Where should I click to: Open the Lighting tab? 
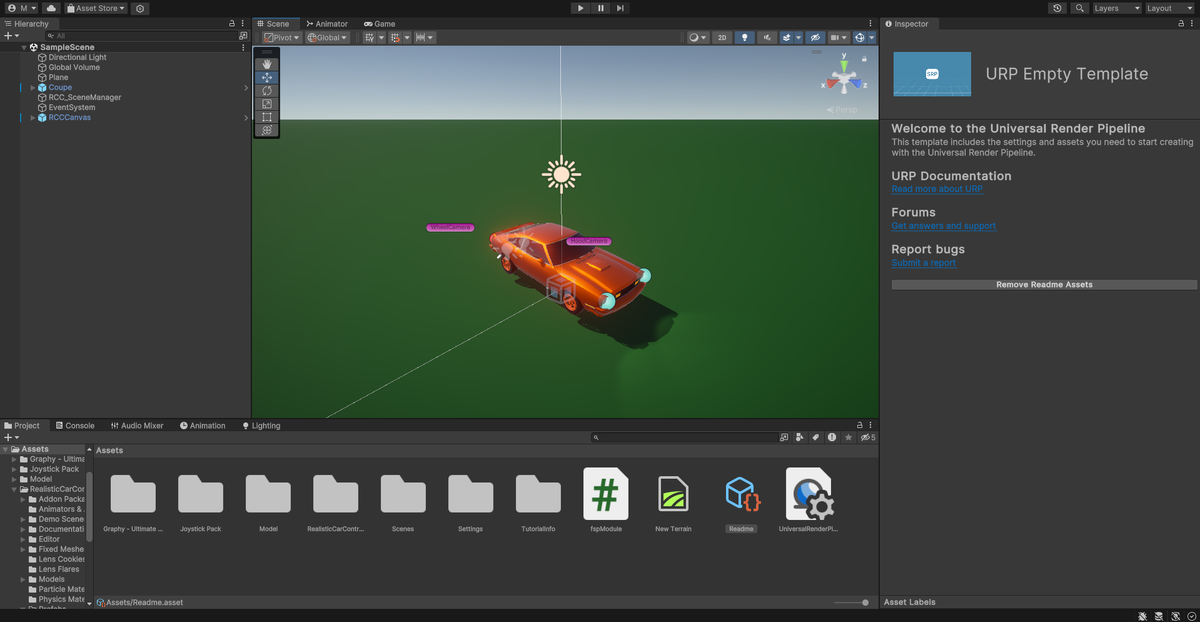click(260, 426)
